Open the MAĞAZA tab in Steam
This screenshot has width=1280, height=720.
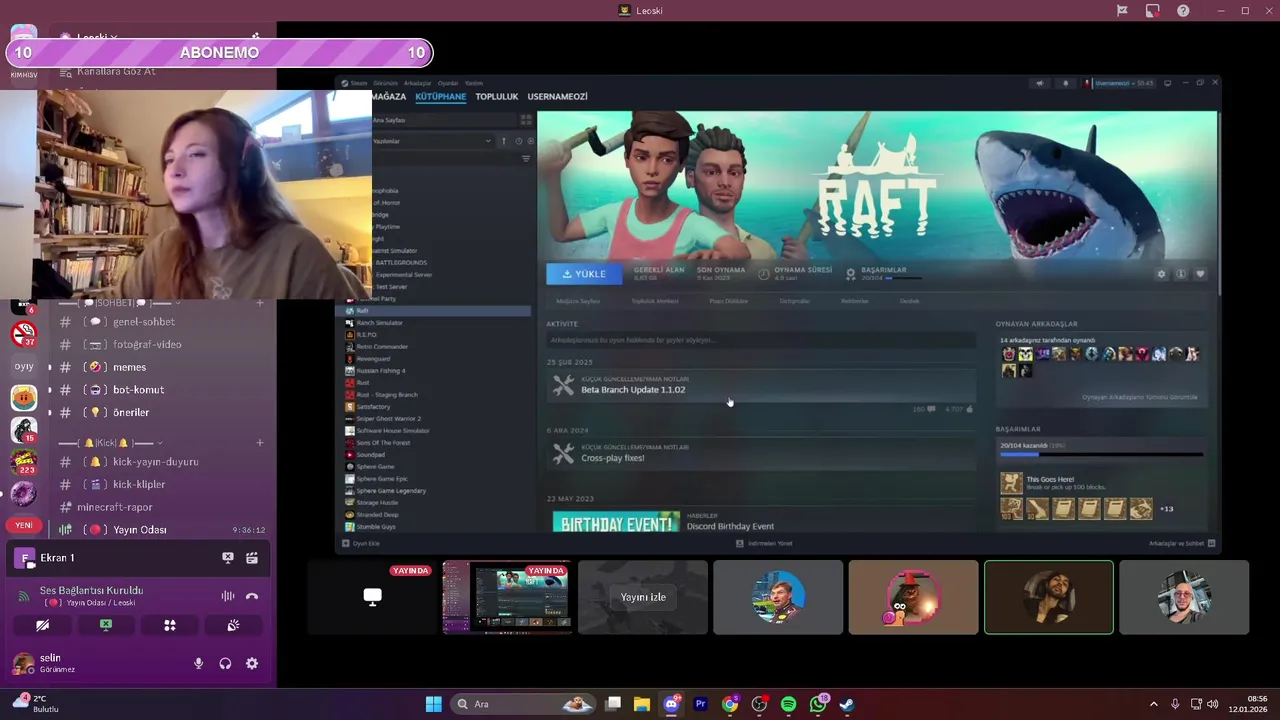[x=389, y=97]
